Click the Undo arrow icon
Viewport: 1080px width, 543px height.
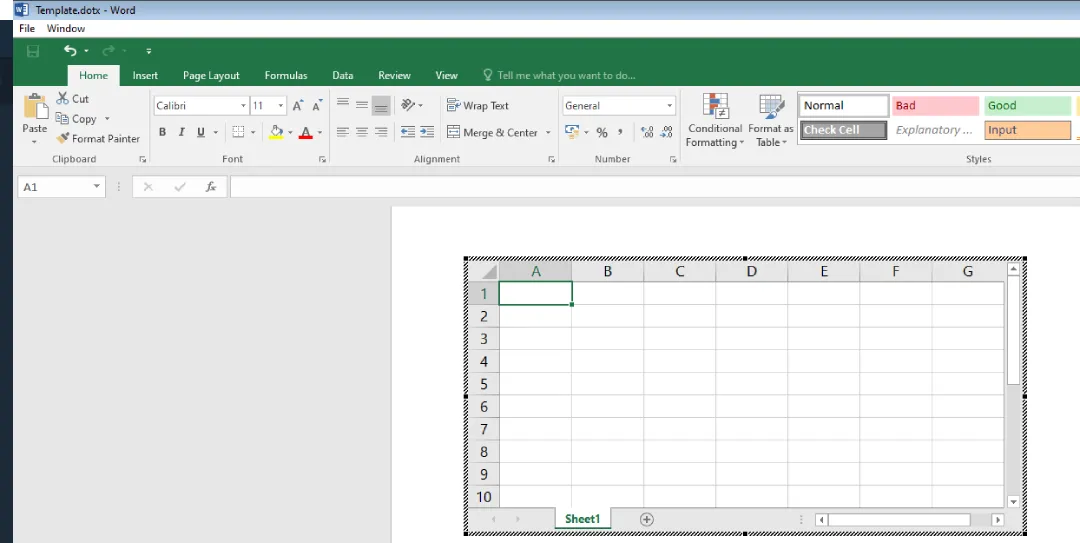click(70, 50)
